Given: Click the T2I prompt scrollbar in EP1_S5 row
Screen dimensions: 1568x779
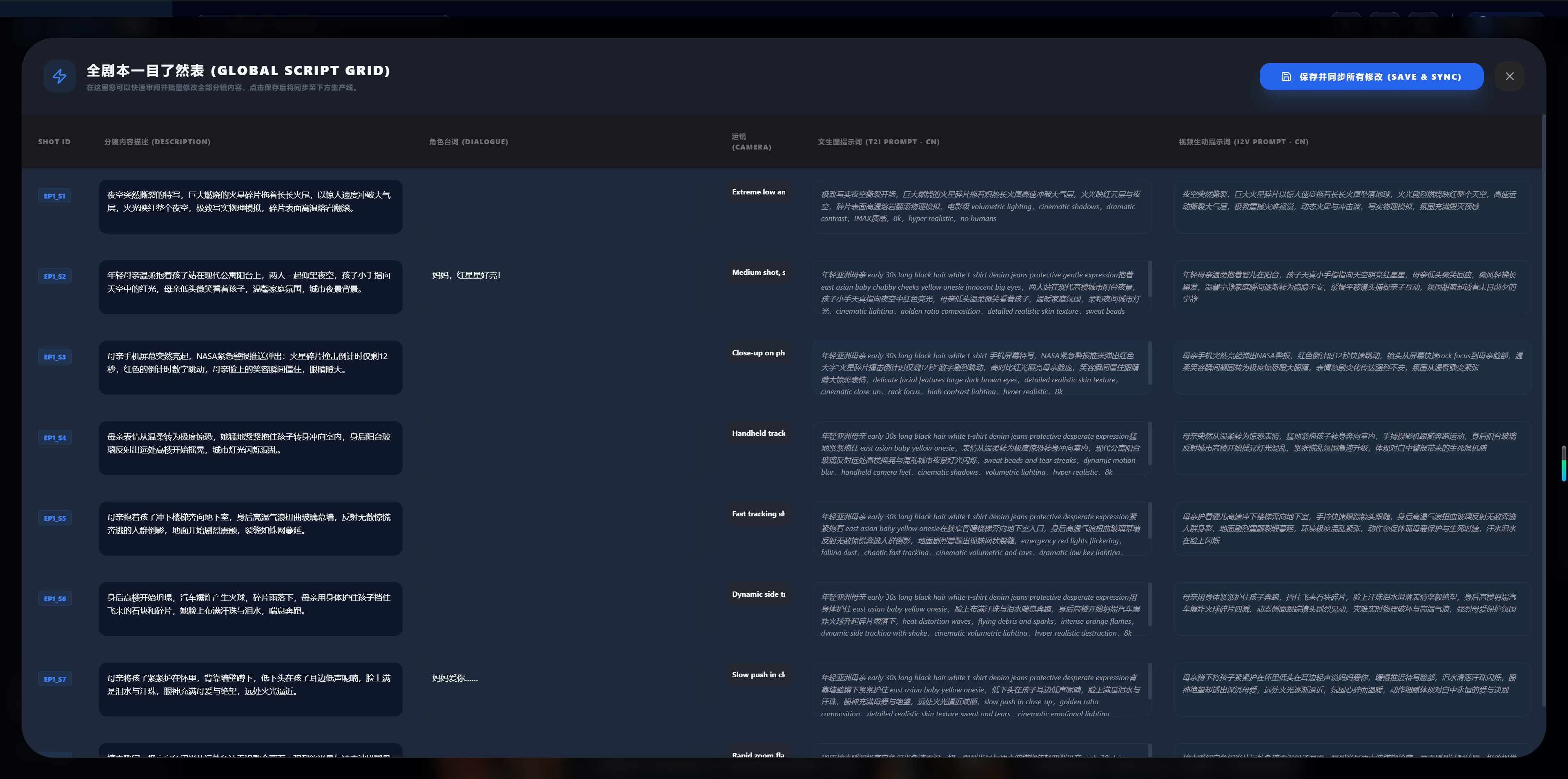Looking at the screenshot, I should 1149,521.
